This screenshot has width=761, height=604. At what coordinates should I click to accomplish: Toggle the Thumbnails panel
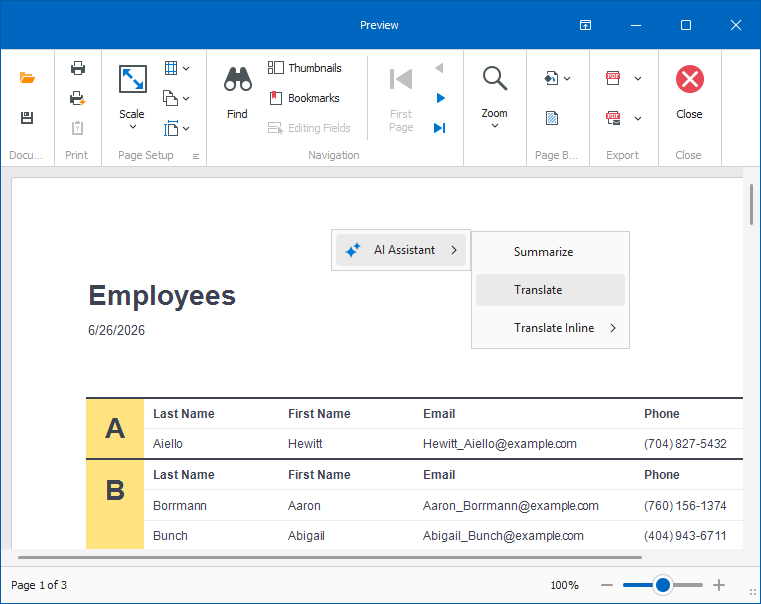point(304,68)
